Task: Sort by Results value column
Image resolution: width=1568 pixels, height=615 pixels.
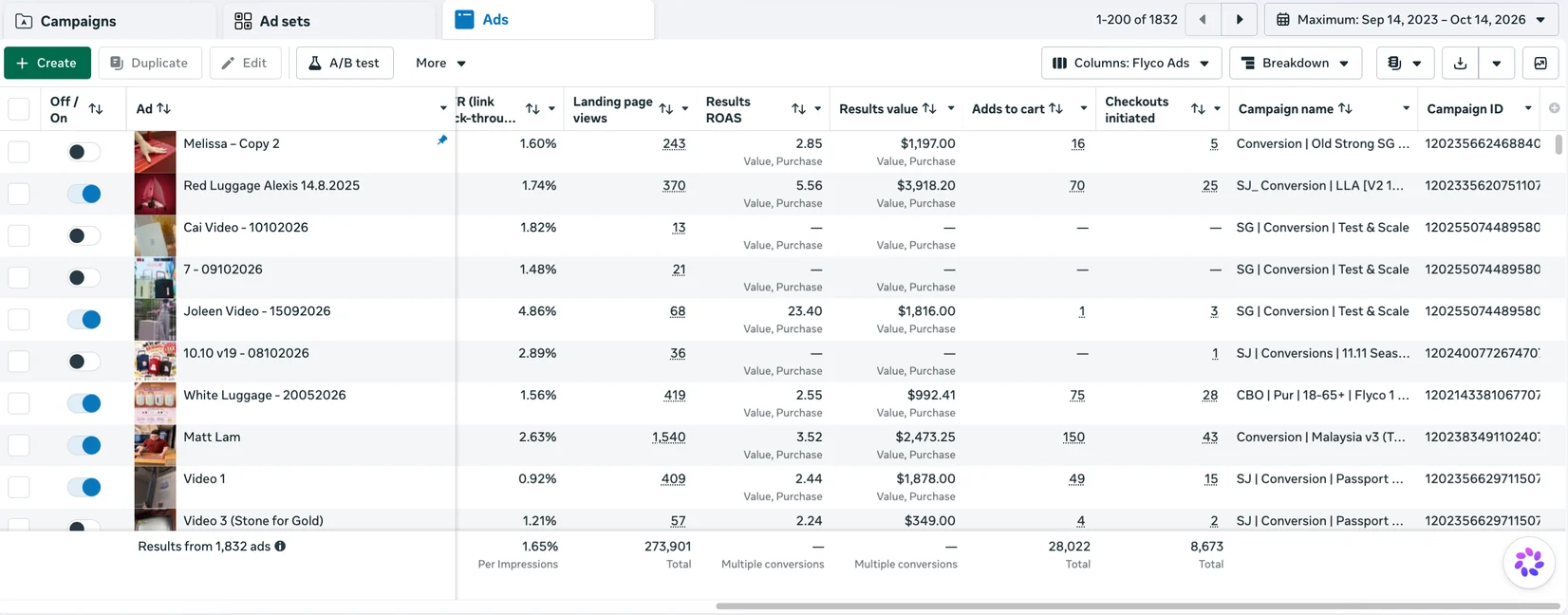Action: coord(929,109)
